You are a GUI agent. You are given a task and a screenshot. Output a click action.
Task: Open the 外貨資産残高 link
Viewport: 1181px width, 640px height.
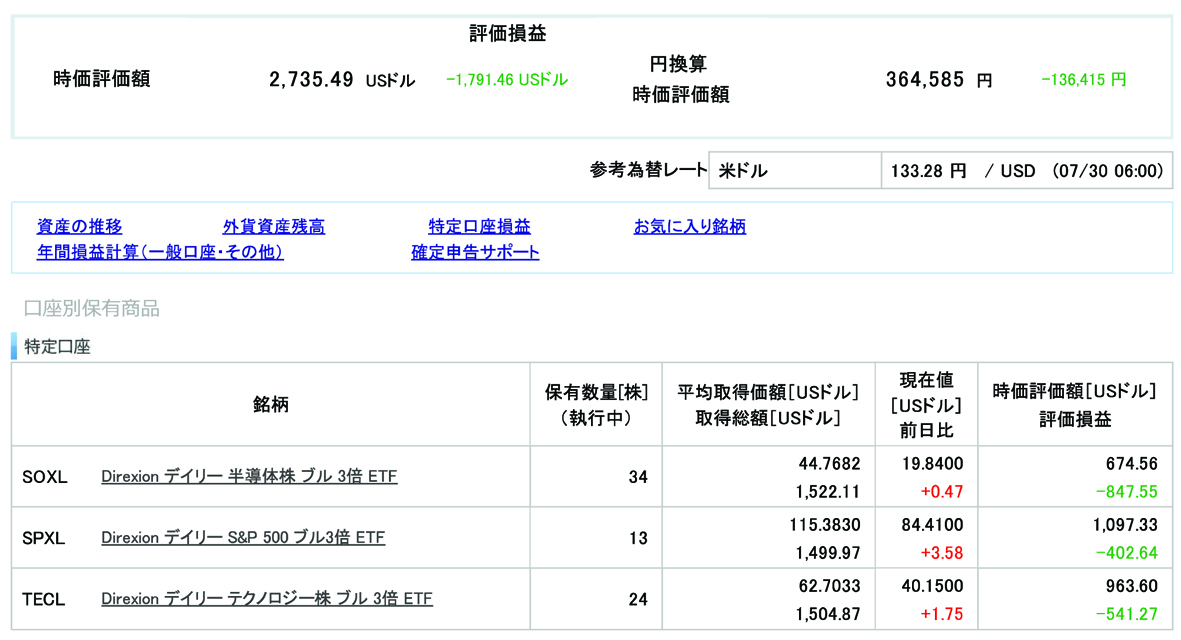[273, 226]
